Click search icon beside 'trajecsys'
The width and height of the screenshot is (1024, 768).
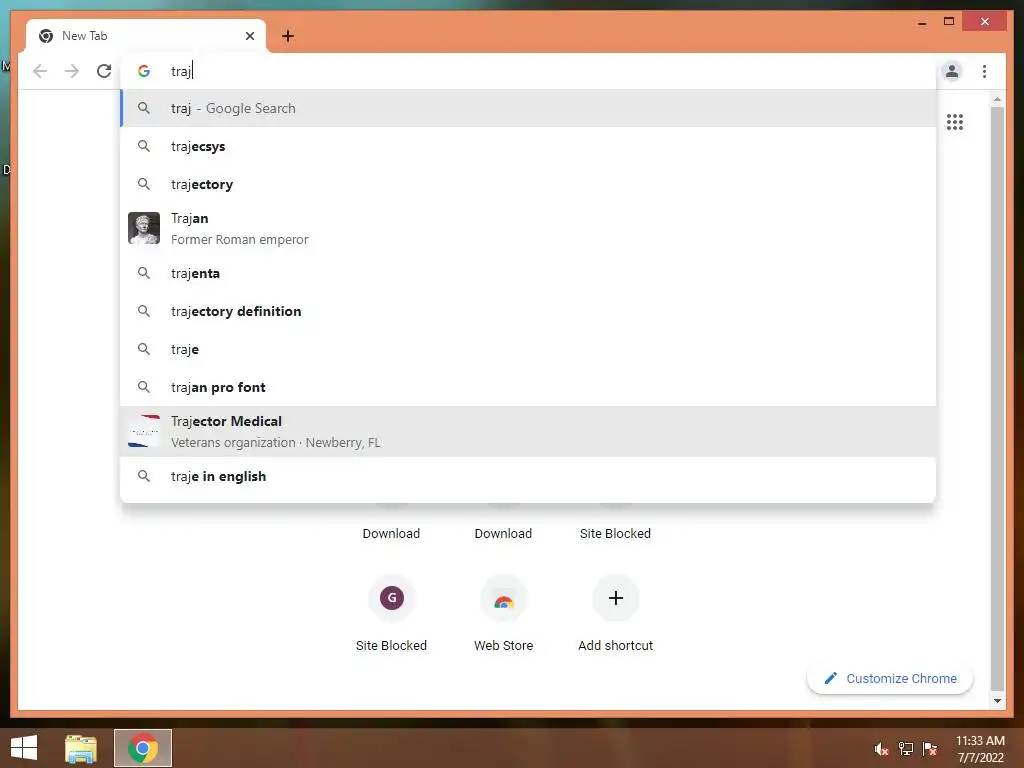tap(144, 146)
